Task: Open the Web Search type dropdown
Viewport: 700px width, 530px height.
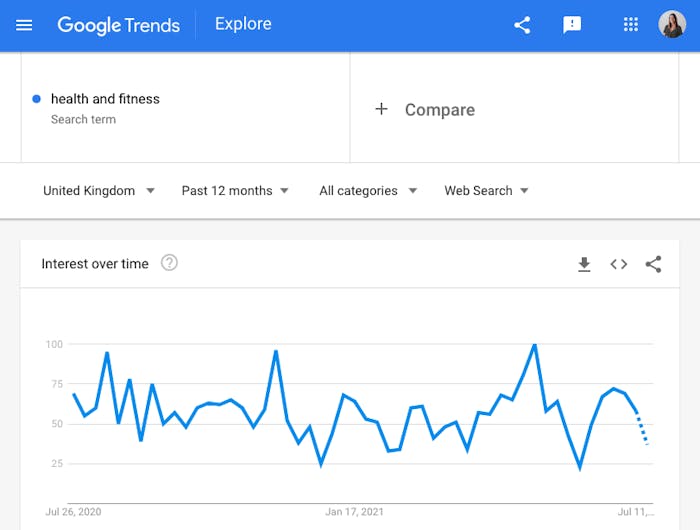Action: click(x=487, y=191)
